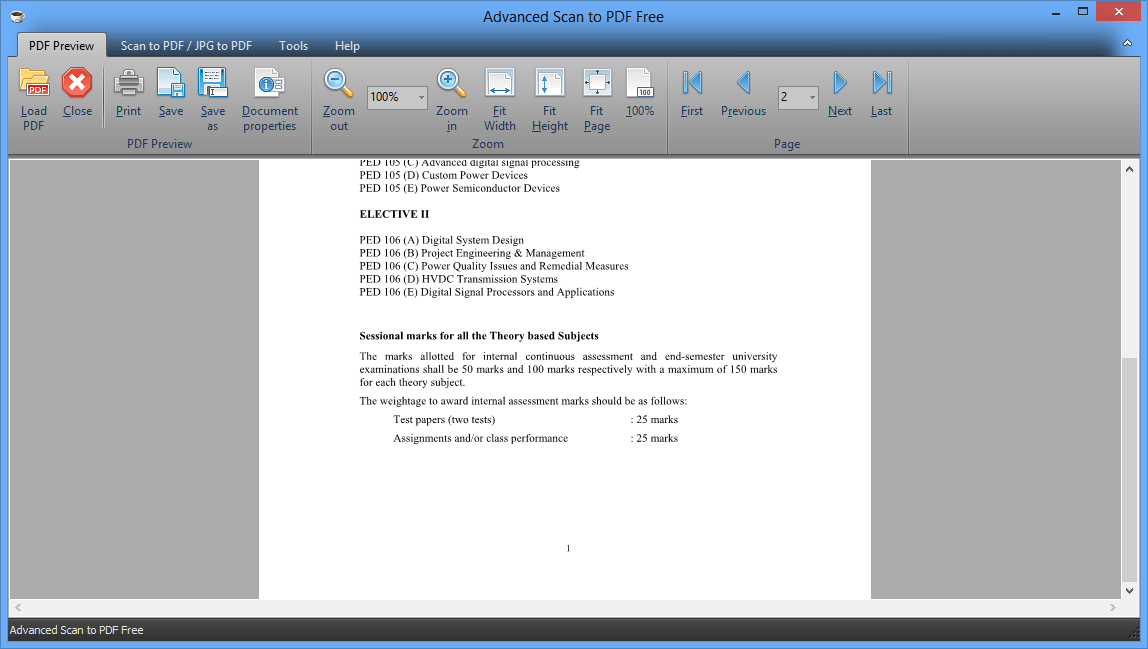Open Document properties
This screenshot has height=649, width=1148.
tap(269, 84)
